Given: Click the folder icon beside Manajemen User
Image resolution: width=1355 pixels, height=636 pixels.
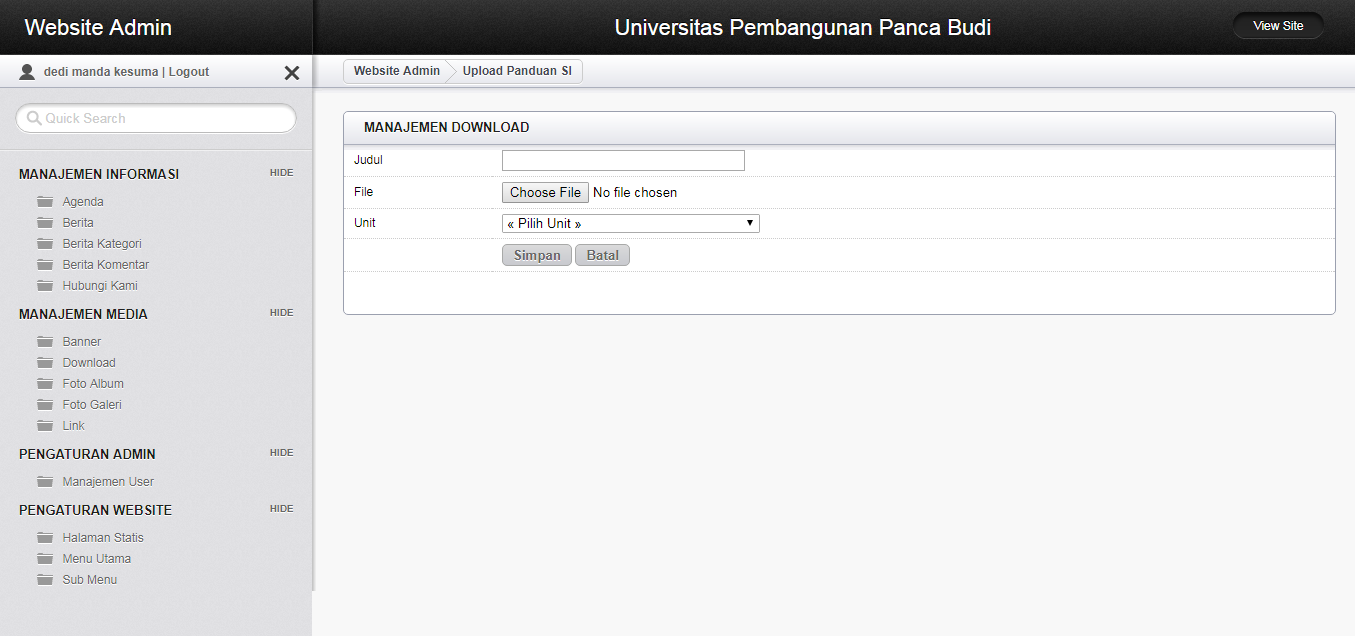Looking at the screenshot, I should [45, 482].
